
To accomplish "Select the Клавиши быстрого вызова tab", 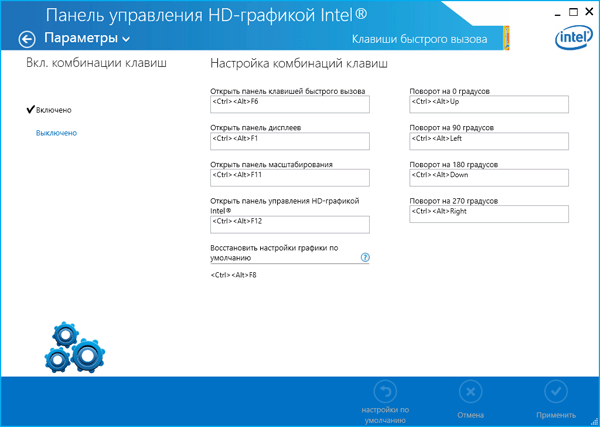I will tap(419, 39).
